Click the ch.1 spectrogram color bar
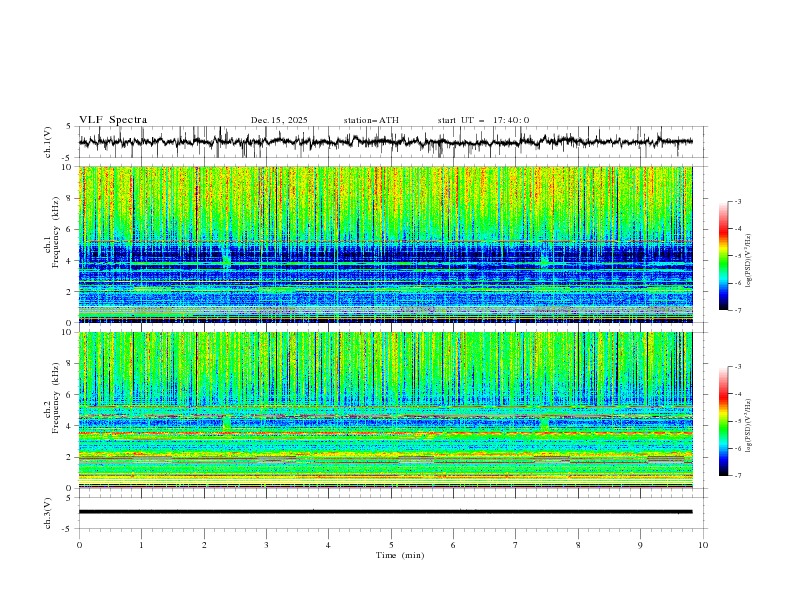This screenshot has height=612, width=792. point(723,256)
